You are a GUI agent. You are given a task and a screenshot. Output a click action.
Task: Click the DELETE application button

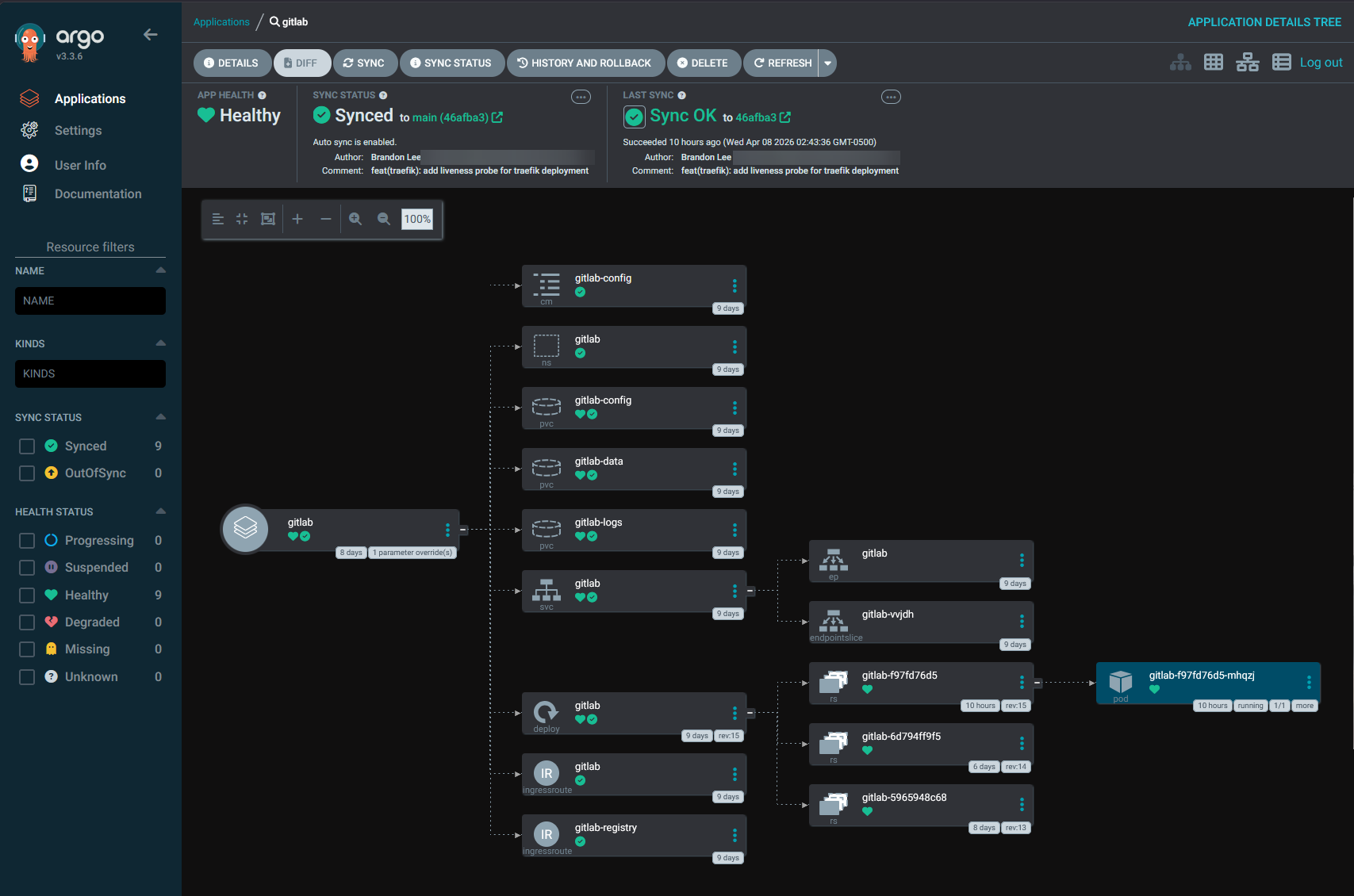tap(704, 63)
